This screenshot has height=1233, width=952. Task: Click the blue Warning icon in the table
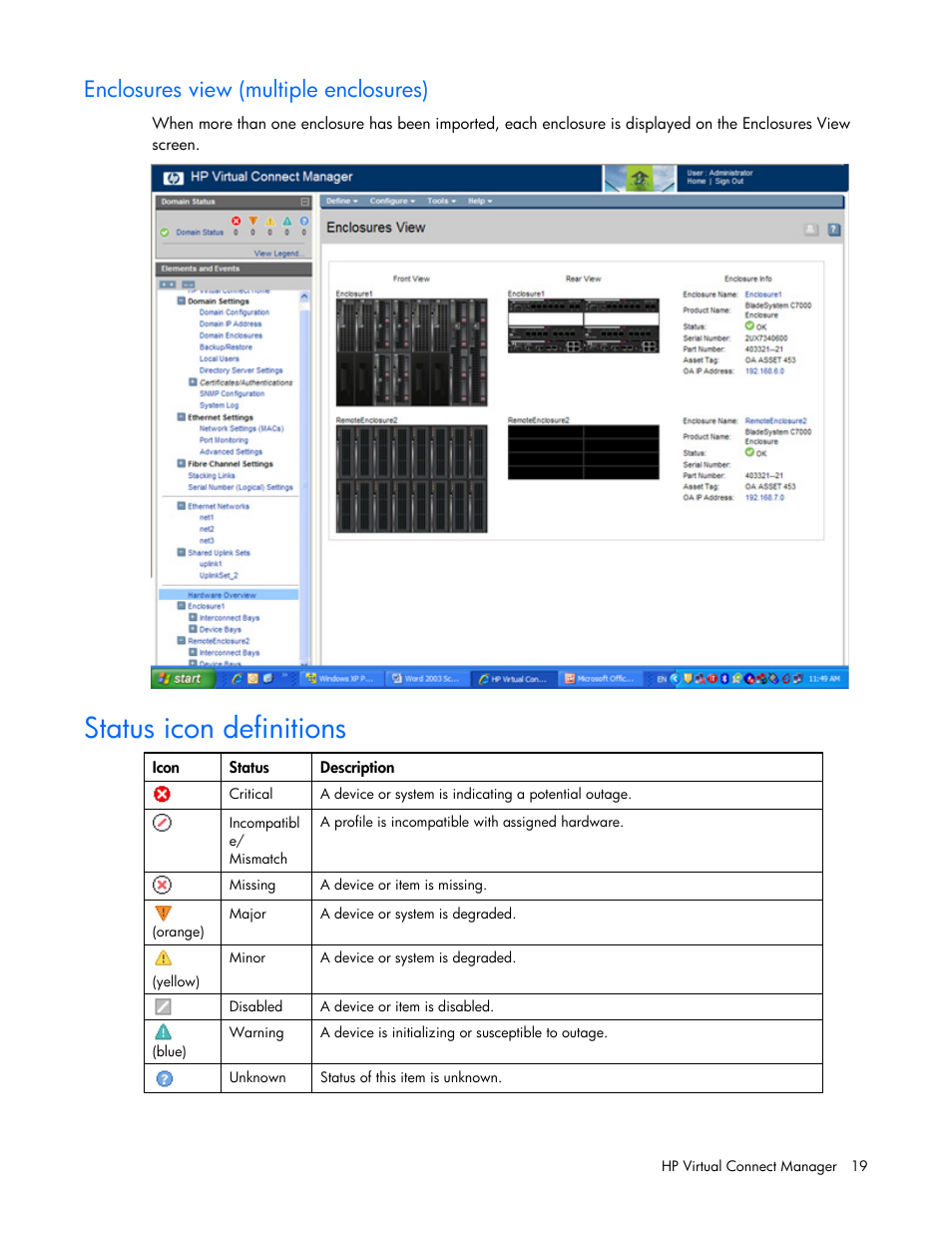[164, 1032]
